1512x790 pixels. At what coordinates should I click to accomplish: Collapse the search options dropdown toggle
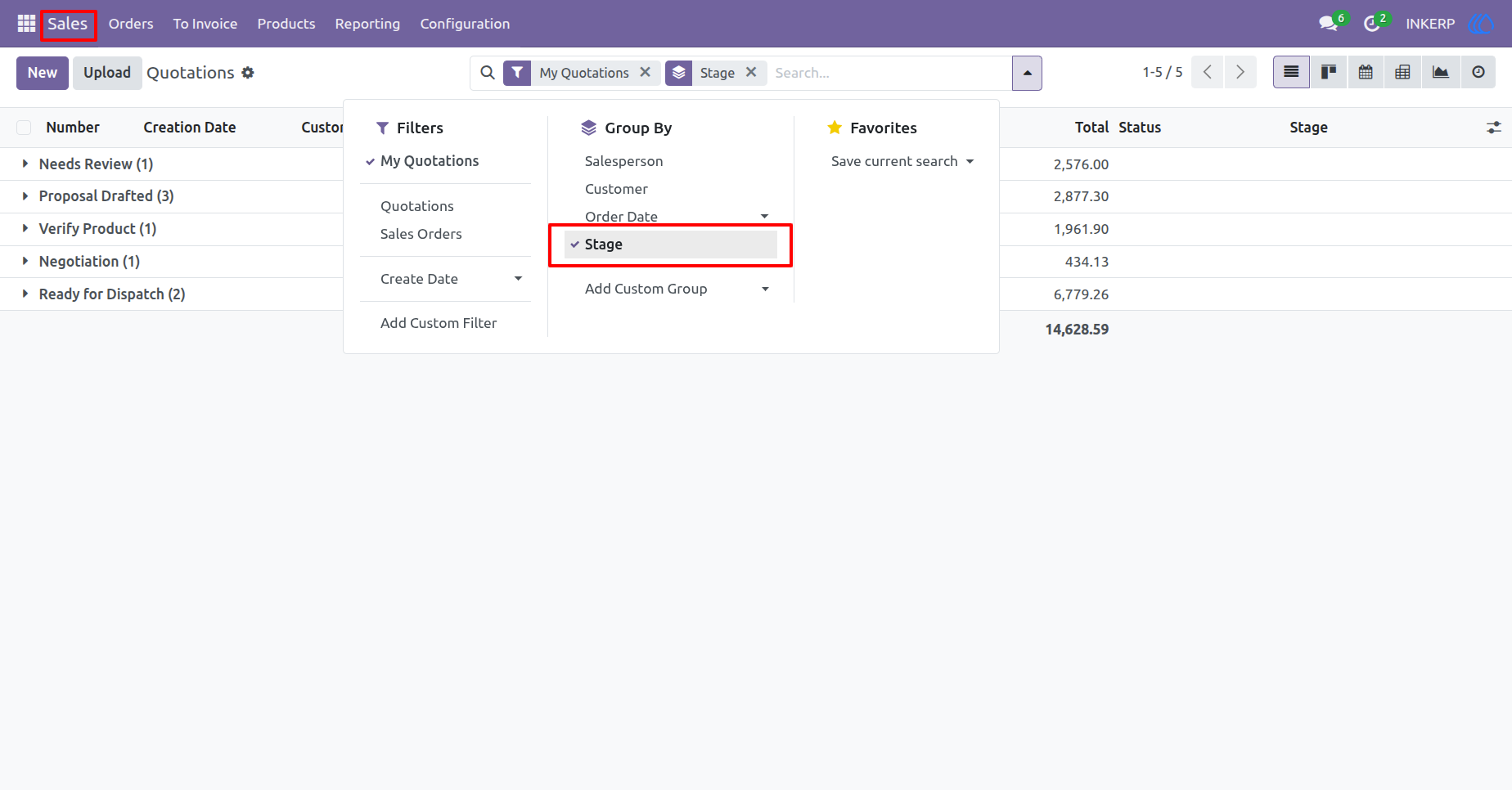(x=1027, y=73)
